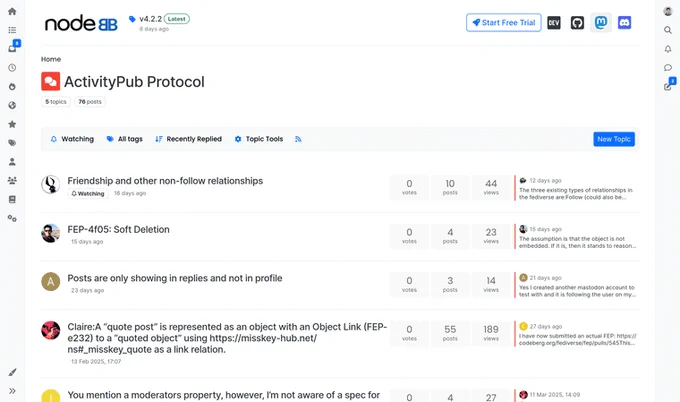Click the letter A avatar of Posts topic
Viewport: 680px width, 402px height.
click(x=51, y=282)
